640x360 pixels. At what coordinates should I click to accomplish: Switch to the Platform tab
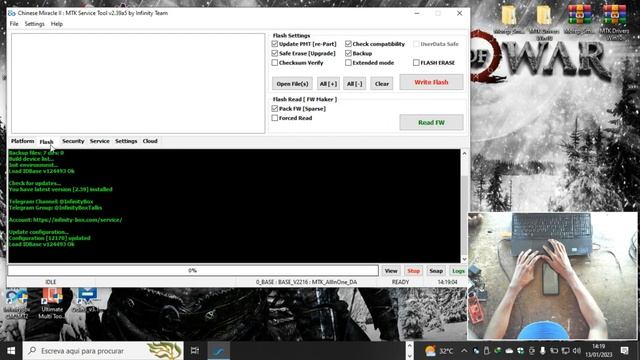click(x=22, y=141)
